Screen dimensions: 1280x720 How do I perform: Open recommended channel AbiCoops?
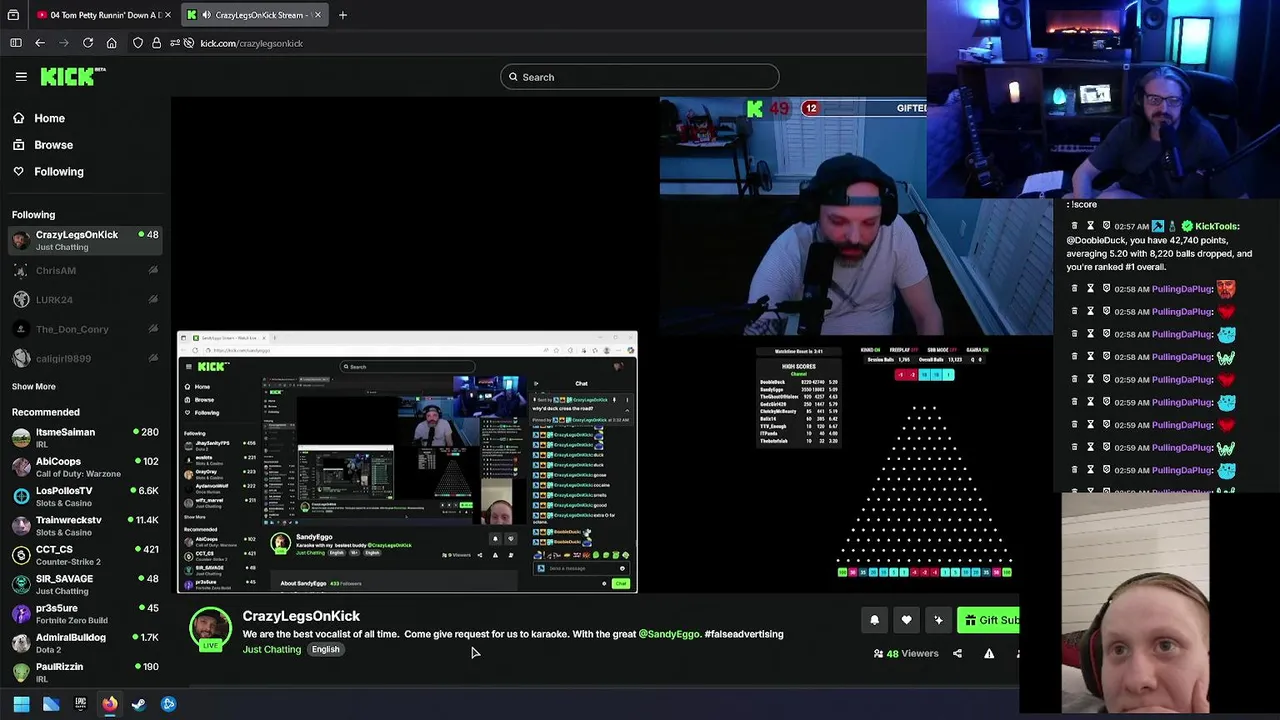(85, 466)
